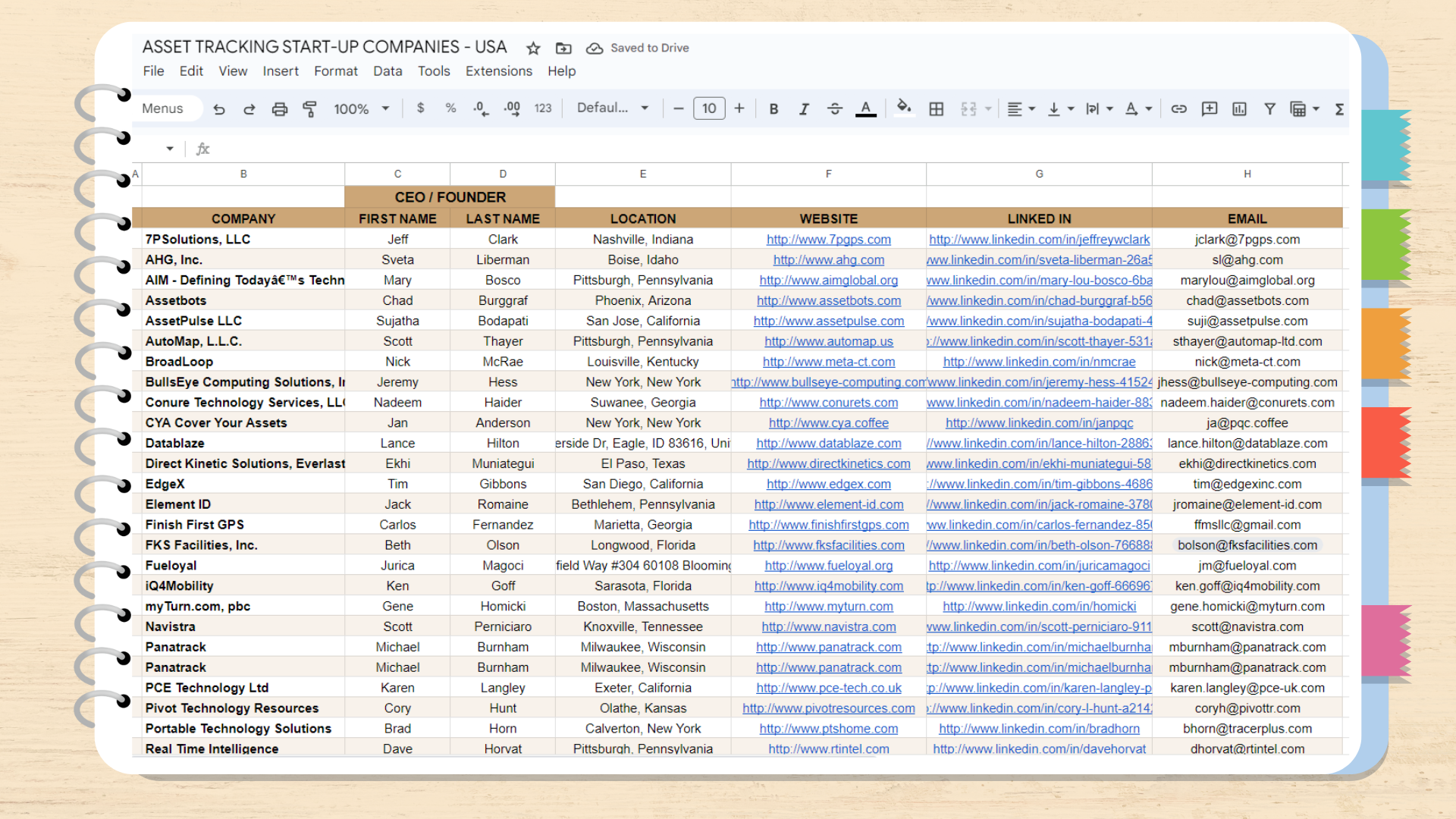This screenshot has height=819, width=1456.
Task: Click the undo arrow icon
Action: [x=219, y=109]
